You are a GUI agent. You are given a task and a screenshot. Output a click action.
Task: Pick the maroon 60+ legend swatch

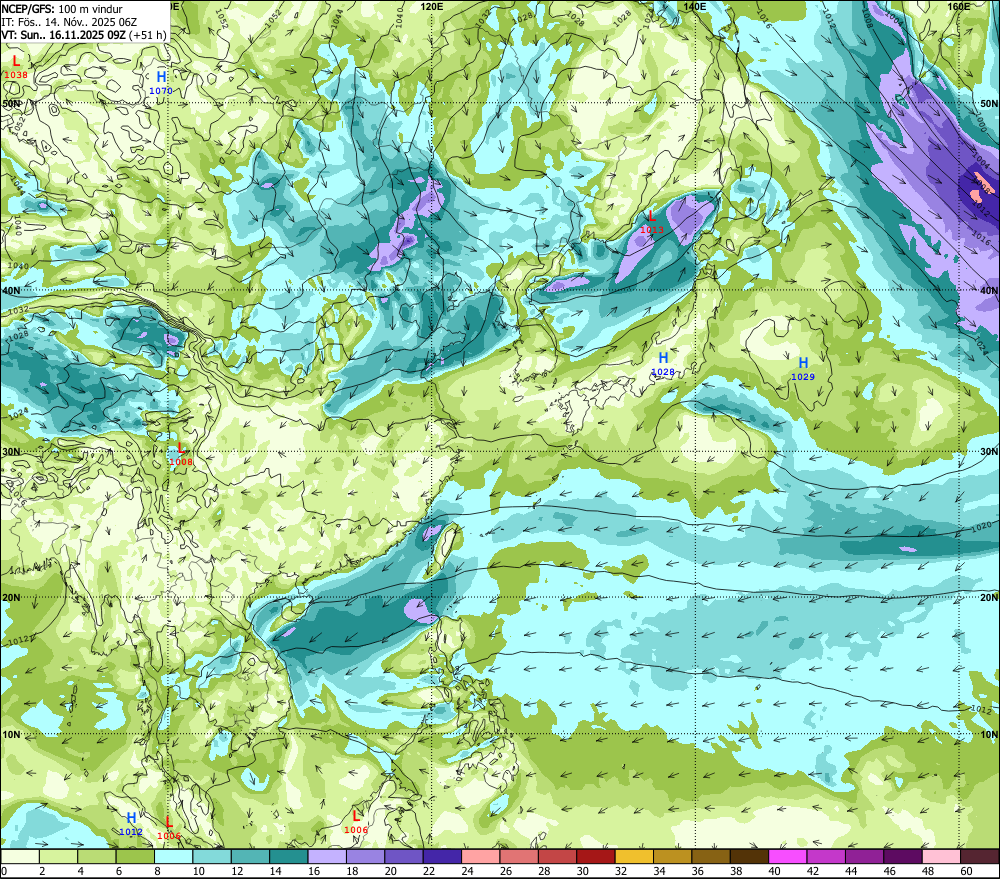[980, 856]
